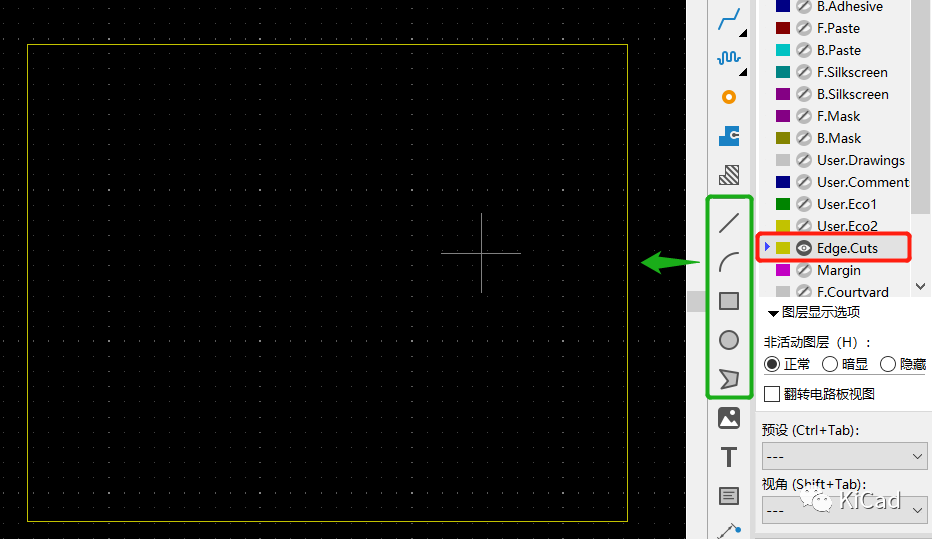Toggle visibility of B.Silkscreen layer
This screenshot has width=932, height=539.
point(804,94)
